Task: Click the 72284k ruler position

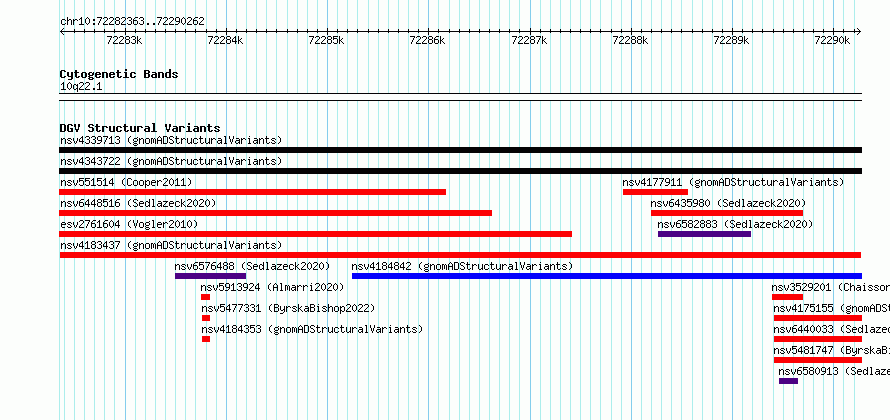Action: [225, 40]
